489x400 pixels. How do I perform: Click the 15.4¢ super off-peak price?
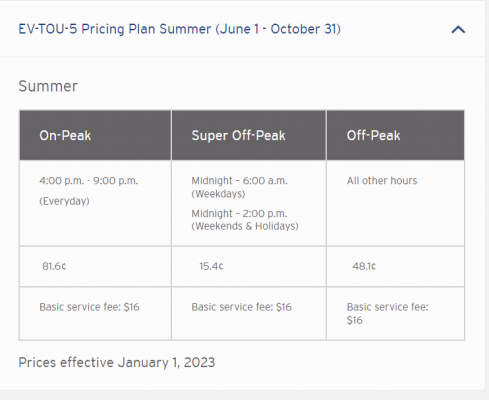(211, 266)
